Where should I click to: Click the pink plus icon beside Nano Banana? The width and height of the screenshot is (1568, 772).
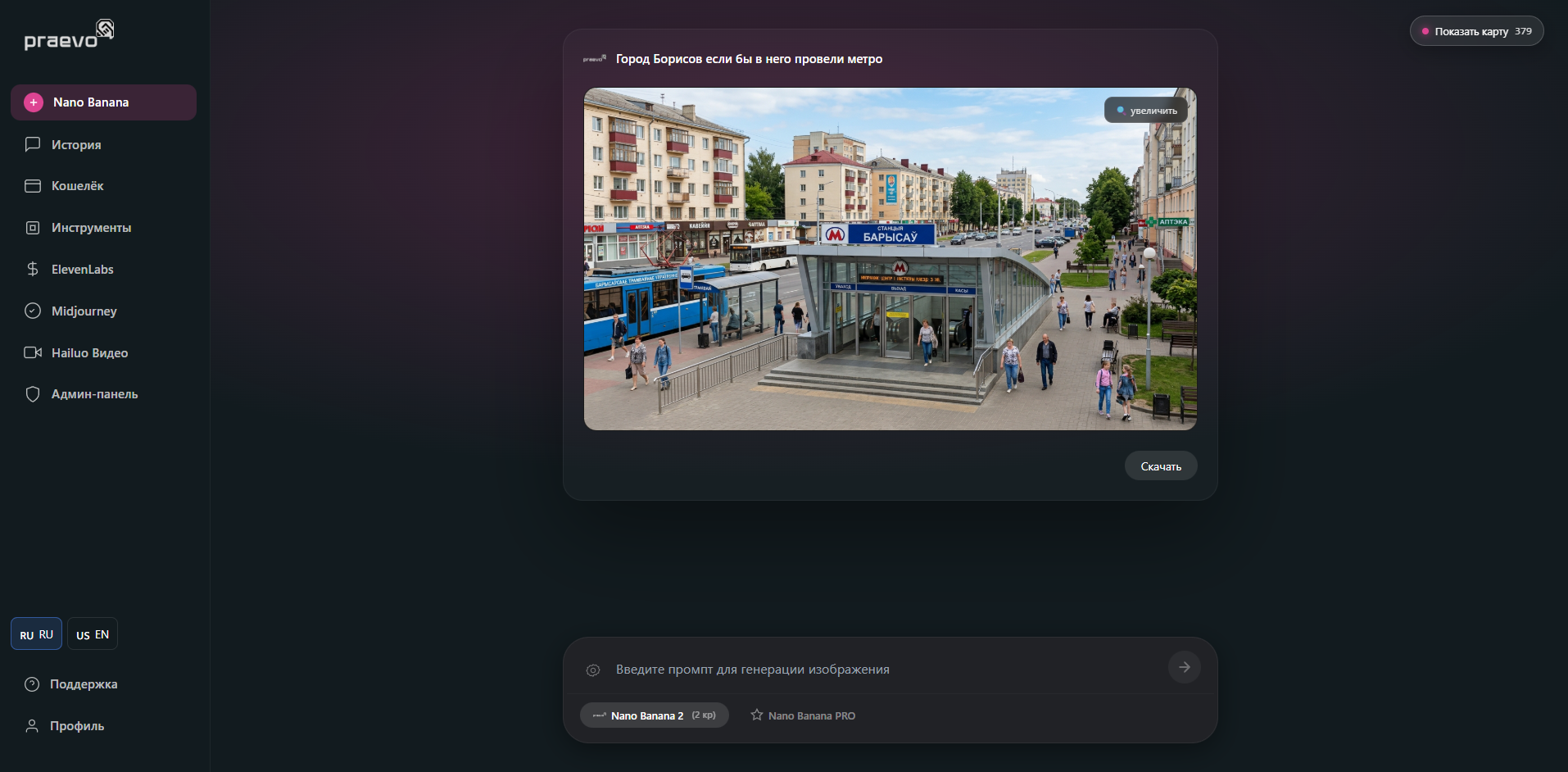[34, 102]
